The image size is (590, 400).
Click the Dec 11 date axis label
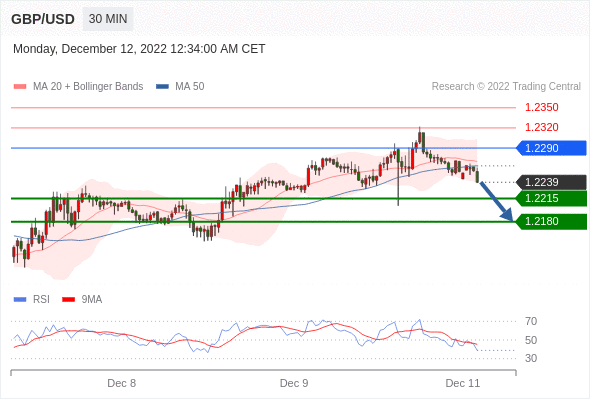click(x=463, y=383)
